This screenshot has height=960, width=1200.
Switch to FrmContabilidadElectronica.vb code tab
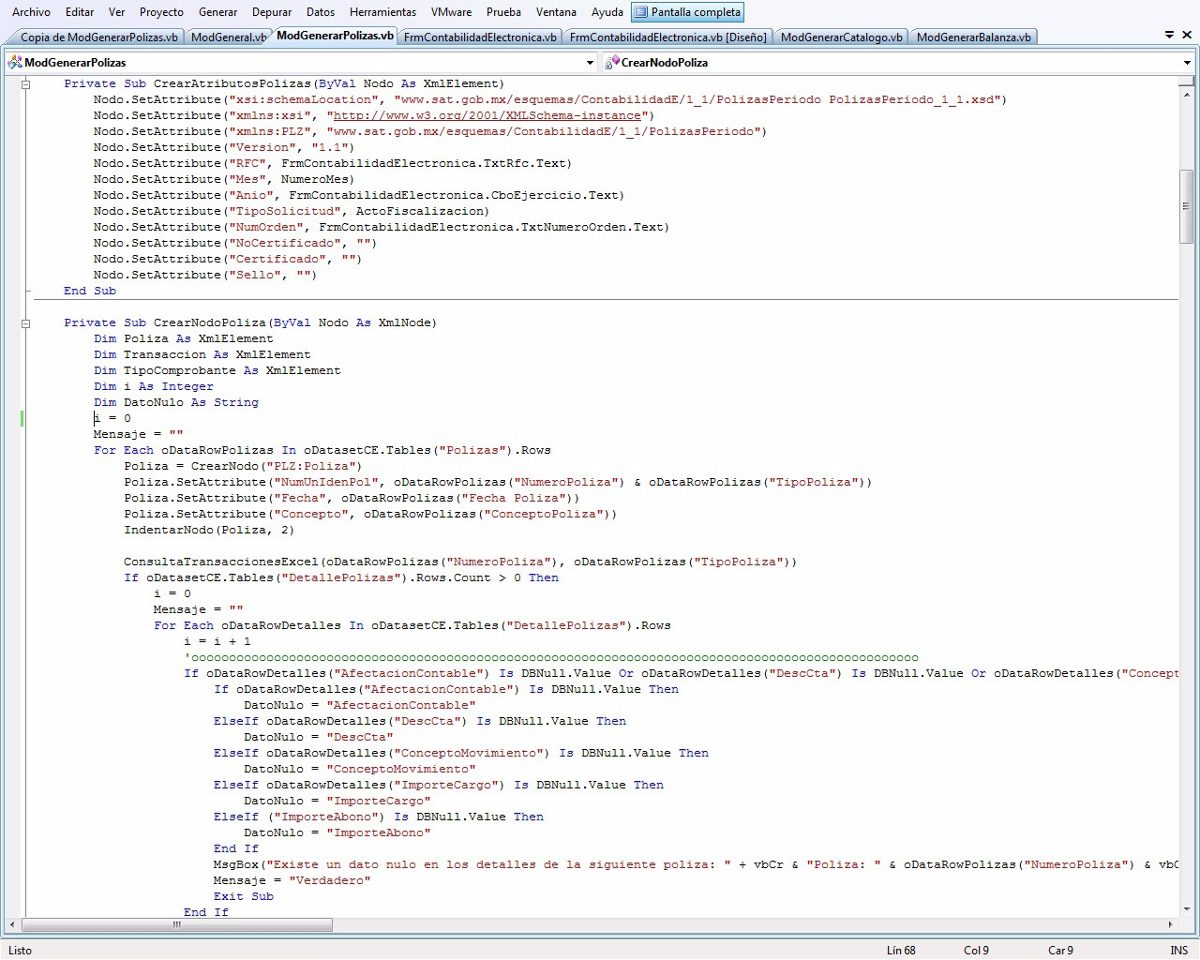tap(481, 37)
